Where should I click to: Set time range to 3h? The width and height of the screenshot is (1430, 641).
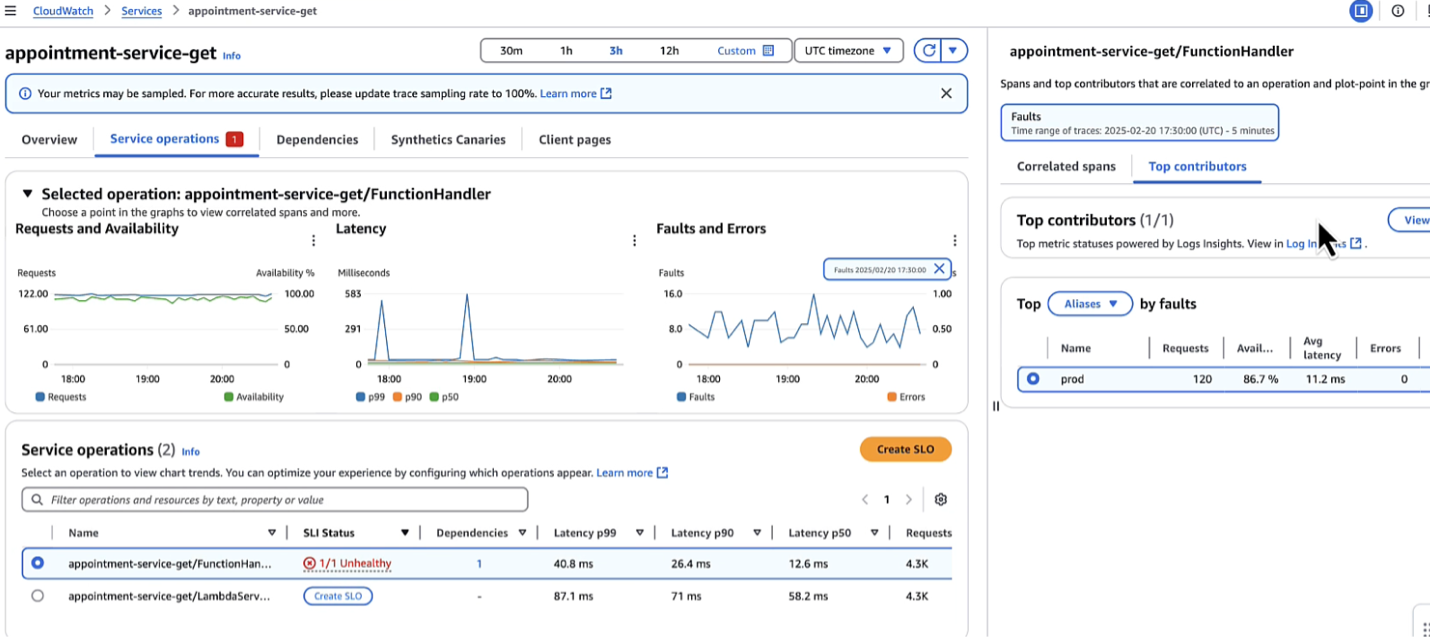(x=616, y=50)
